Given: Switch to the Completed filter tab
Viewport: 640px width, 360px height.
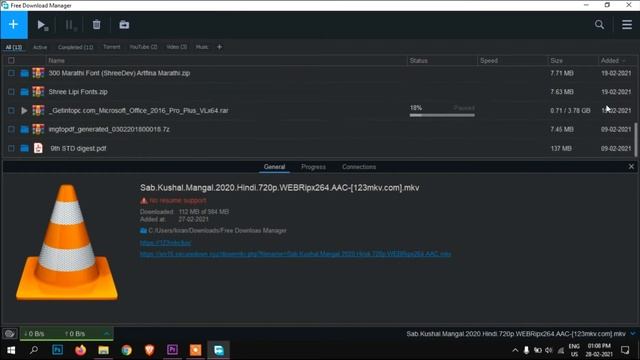Looking at the screenshot, I should tap(76, 47).
